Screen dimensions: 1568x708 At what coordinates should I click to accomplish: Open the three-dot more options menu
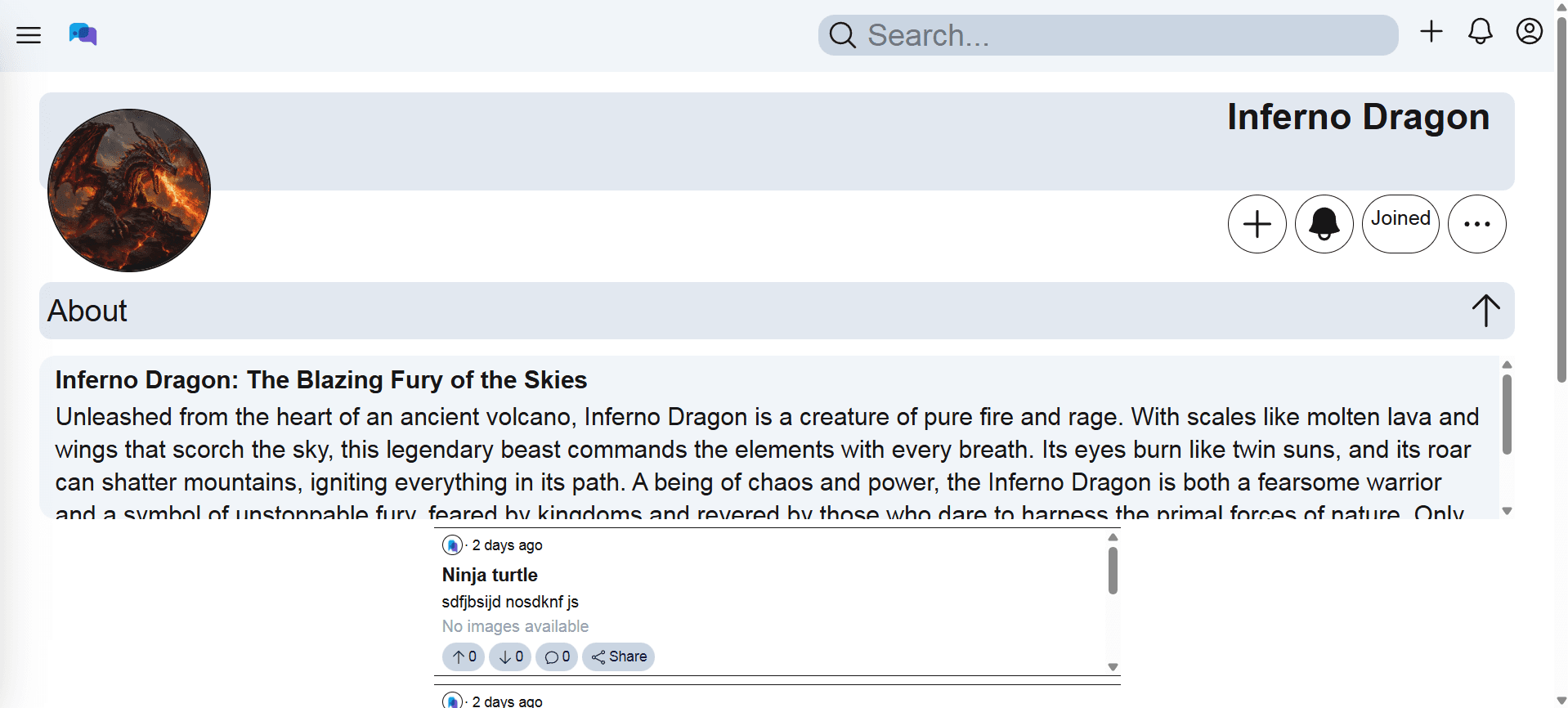pos(1476,224)
